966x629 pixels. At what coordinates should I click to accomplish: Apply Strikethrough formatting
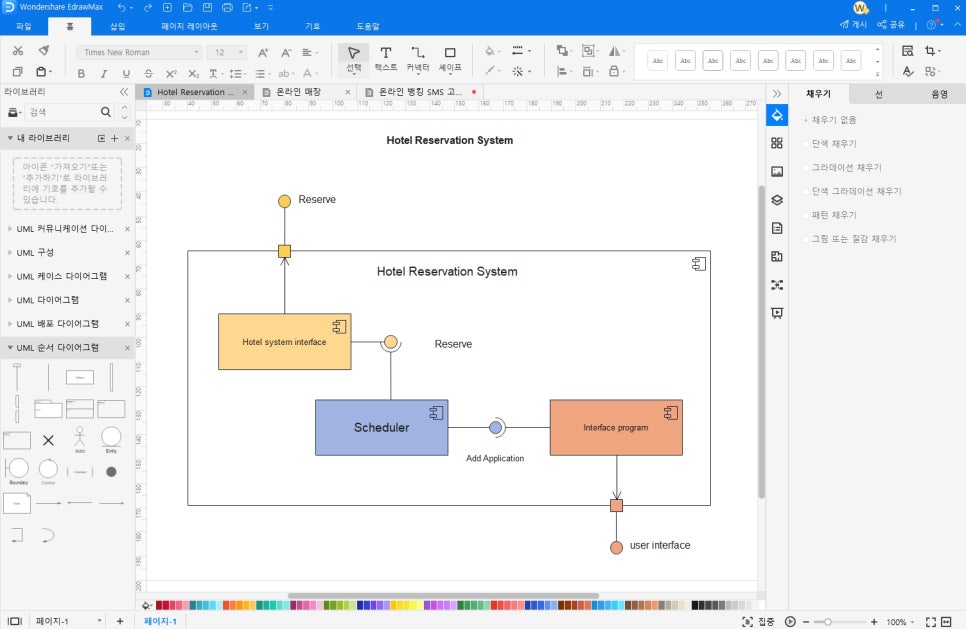[148, 73]
